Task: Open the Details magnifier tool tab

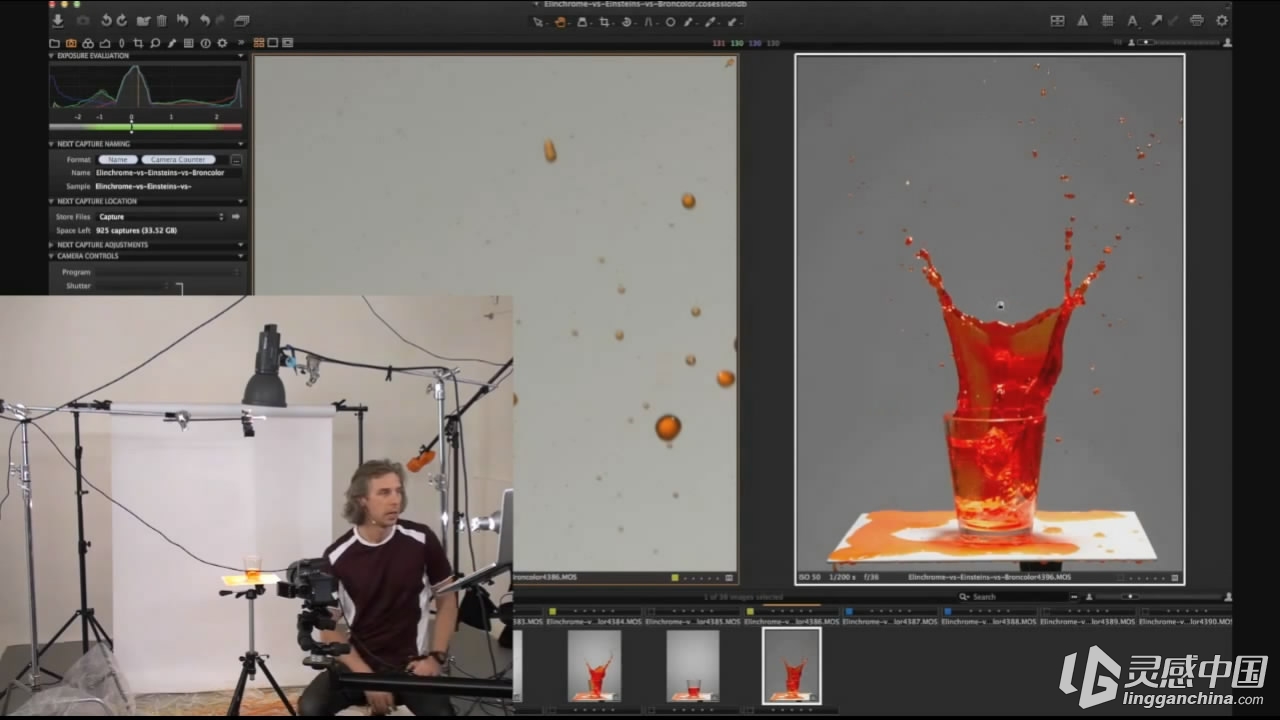Action: pos(155,43)
